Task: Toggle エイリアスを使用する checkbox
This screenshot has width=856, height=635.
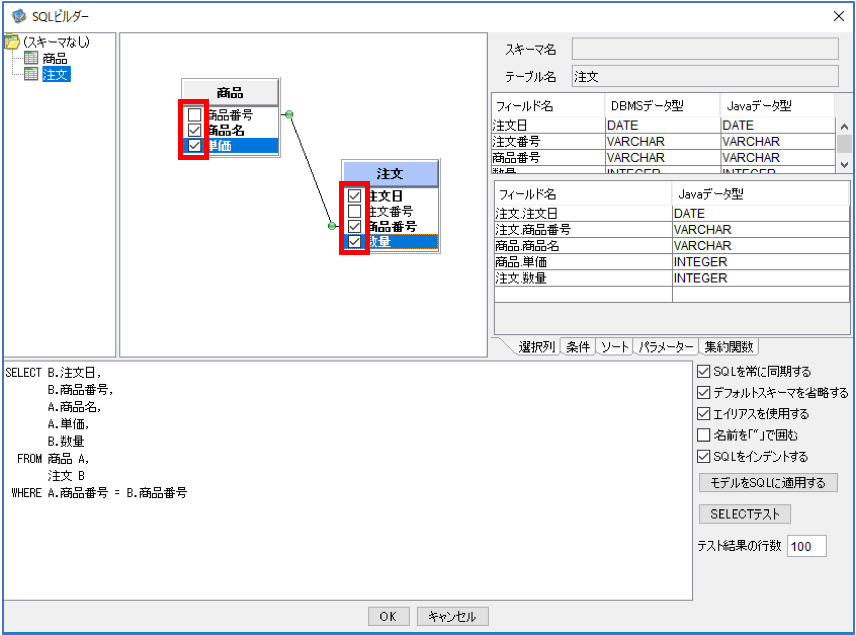Action: (704, 414)
